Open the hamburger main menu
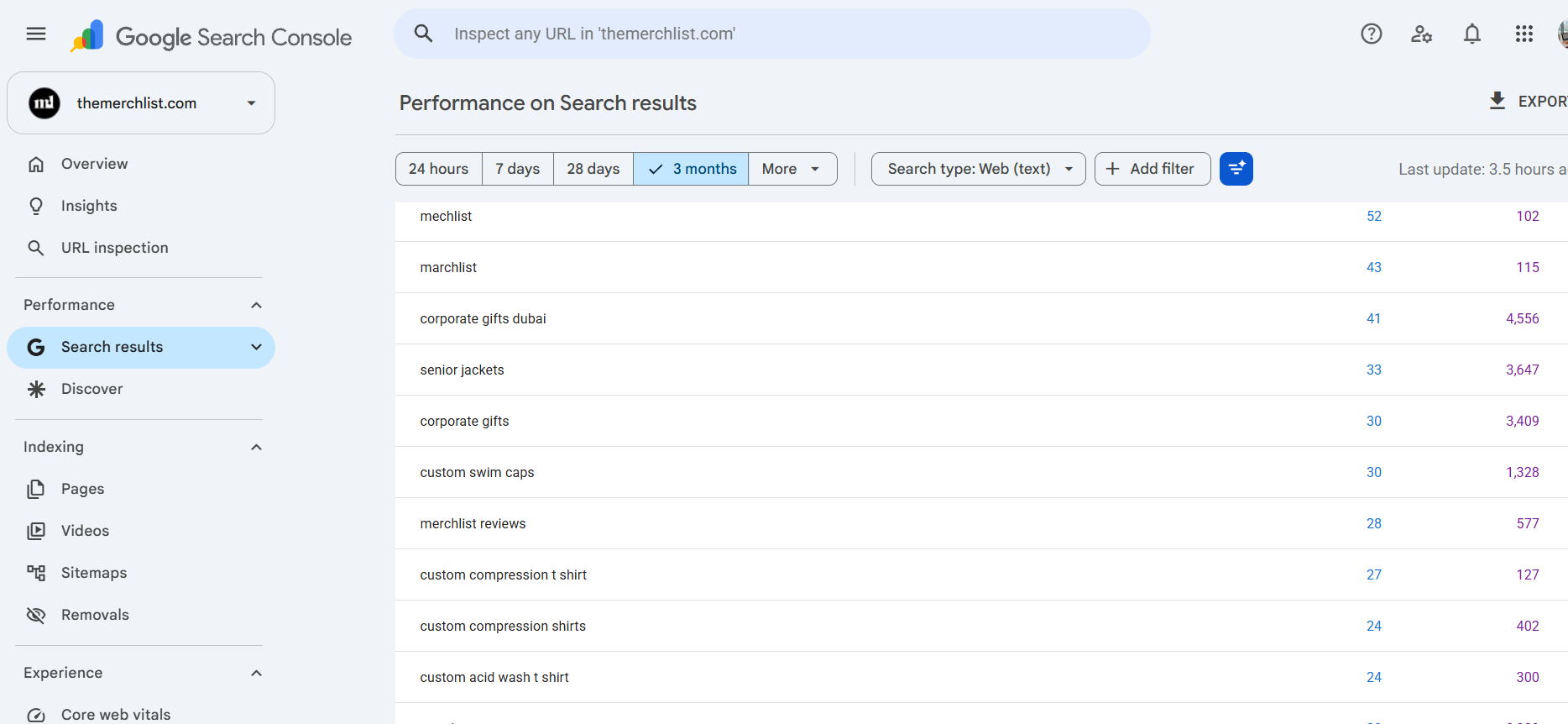 36,34
